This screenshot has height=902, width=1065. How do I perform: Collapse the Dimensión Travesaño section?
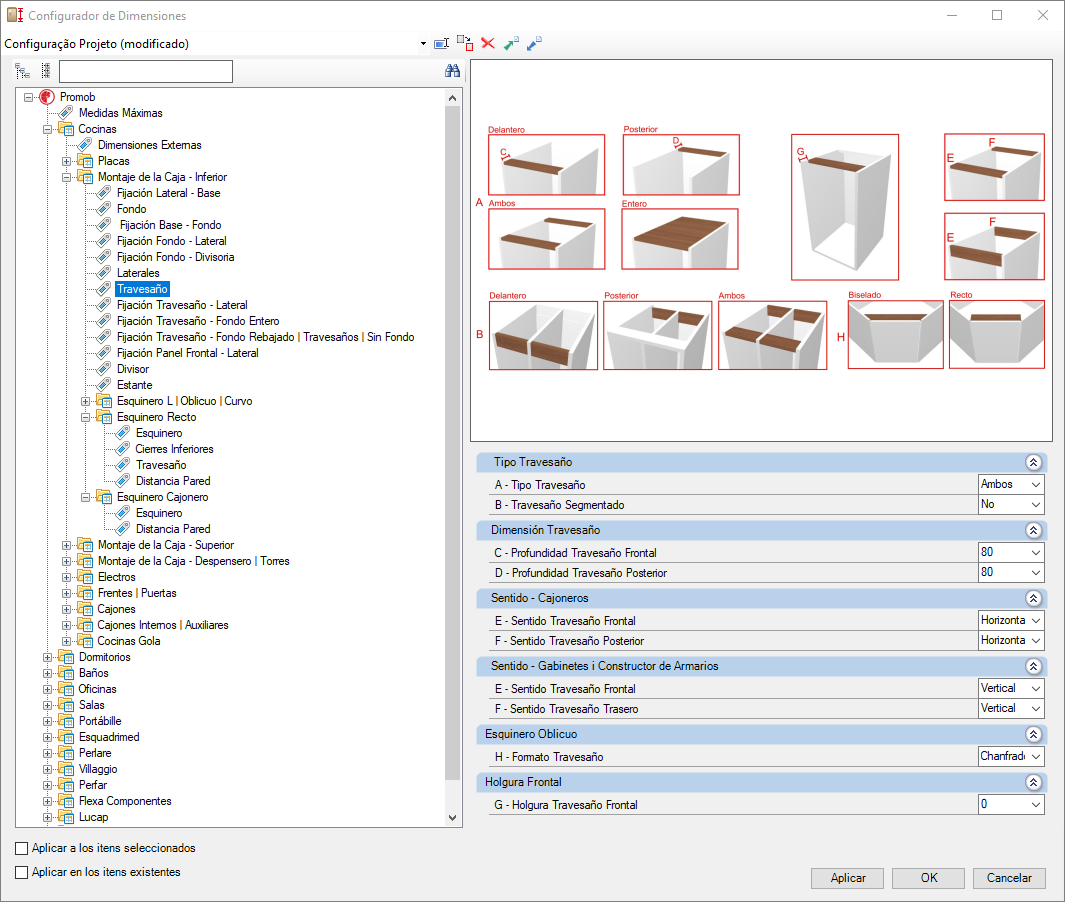(1033, 530)
